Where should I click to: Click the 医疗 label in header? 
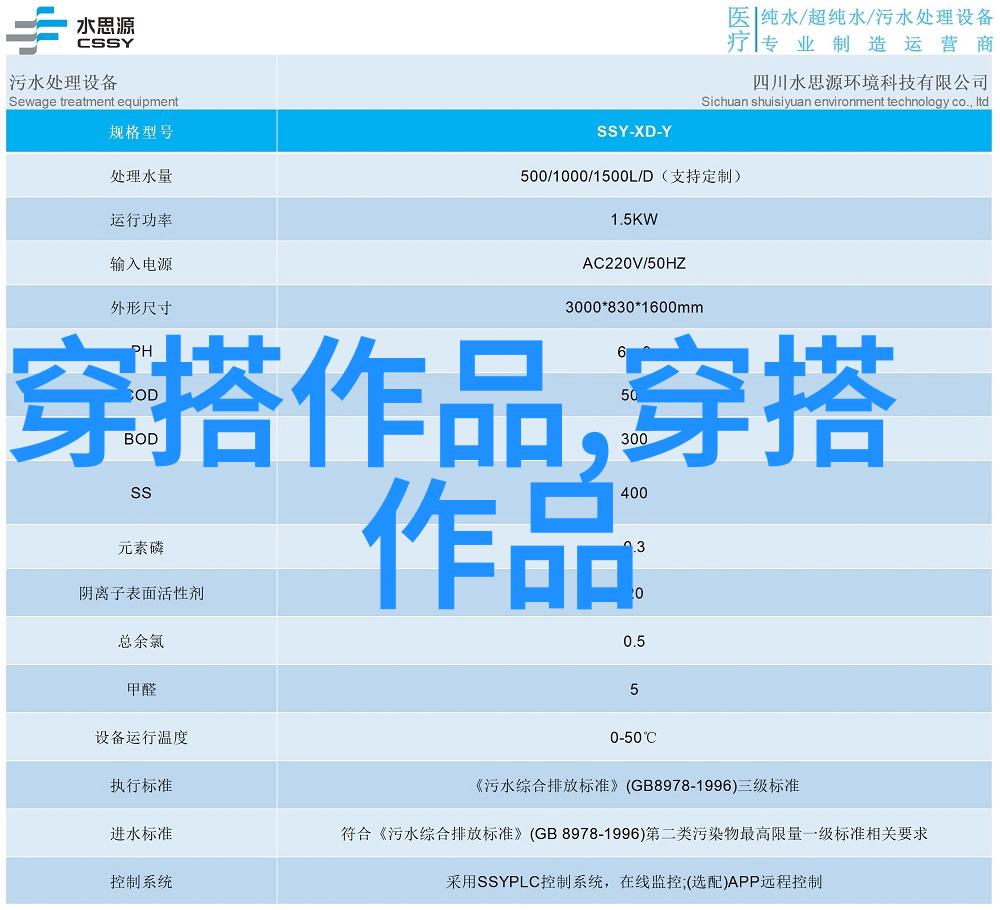[x=737, y=30]
